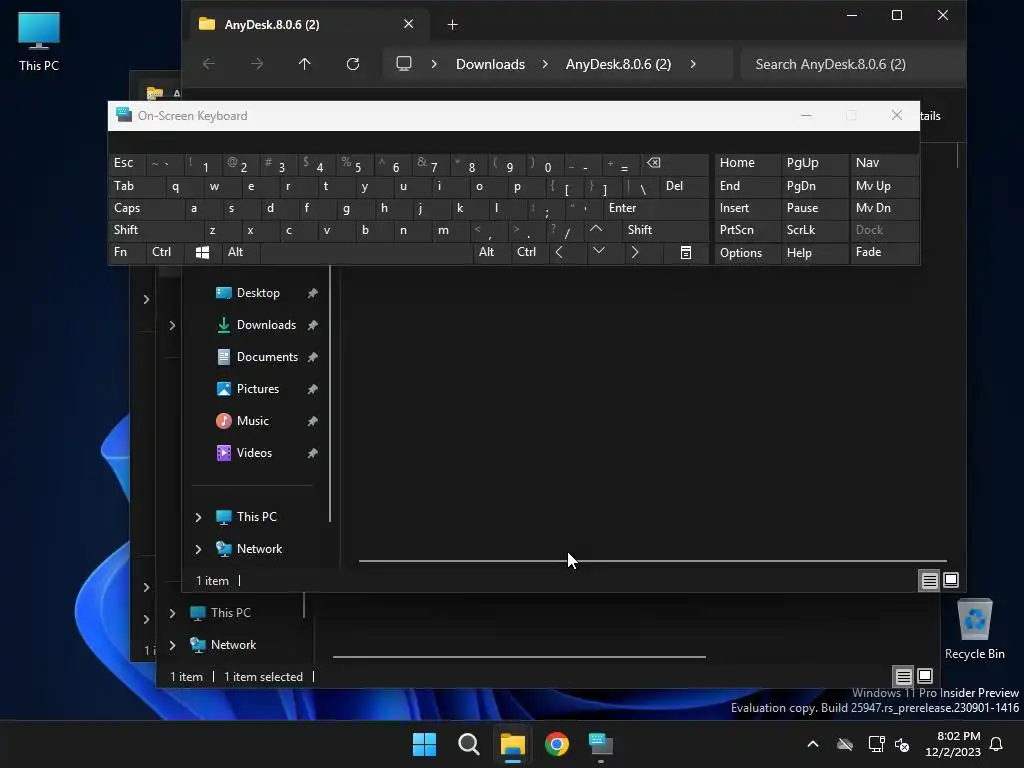1024x768 pixels.
Task: Open taskbar Search
Action: tap(469, 744)
